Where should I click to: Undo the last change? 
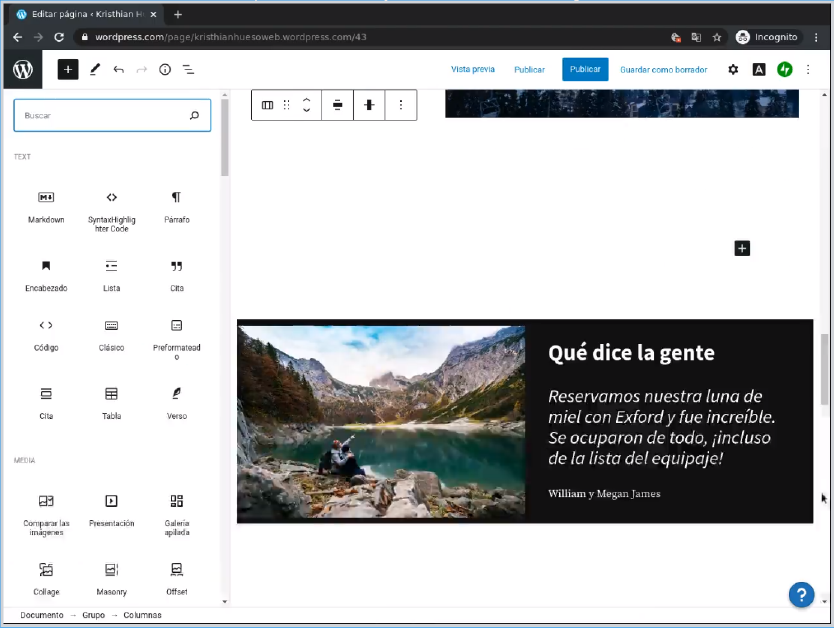(119, 69)
